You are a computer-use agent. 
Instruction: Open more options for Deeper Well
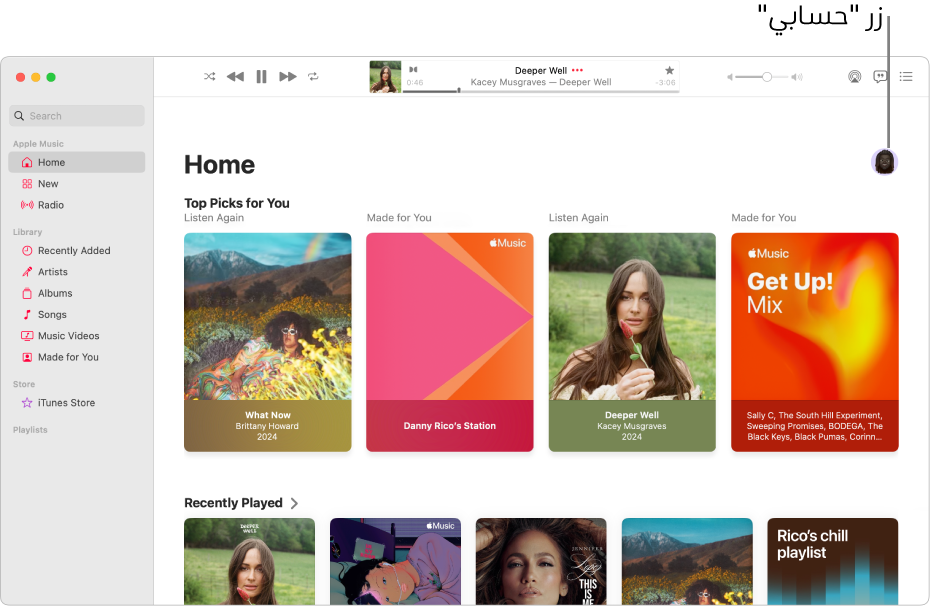pyautogui.click(x=578, y=70)
